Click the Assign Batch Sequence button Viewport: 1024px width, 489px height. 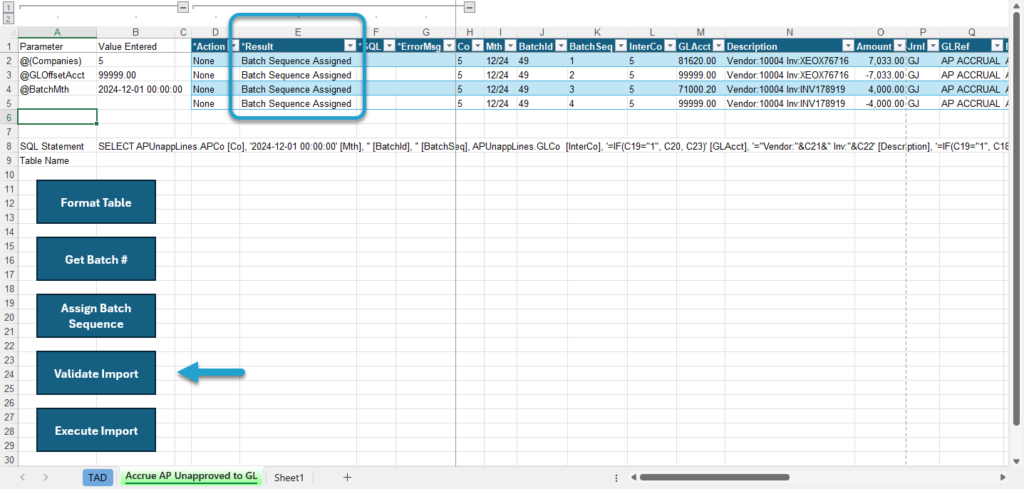click(96, 316)
